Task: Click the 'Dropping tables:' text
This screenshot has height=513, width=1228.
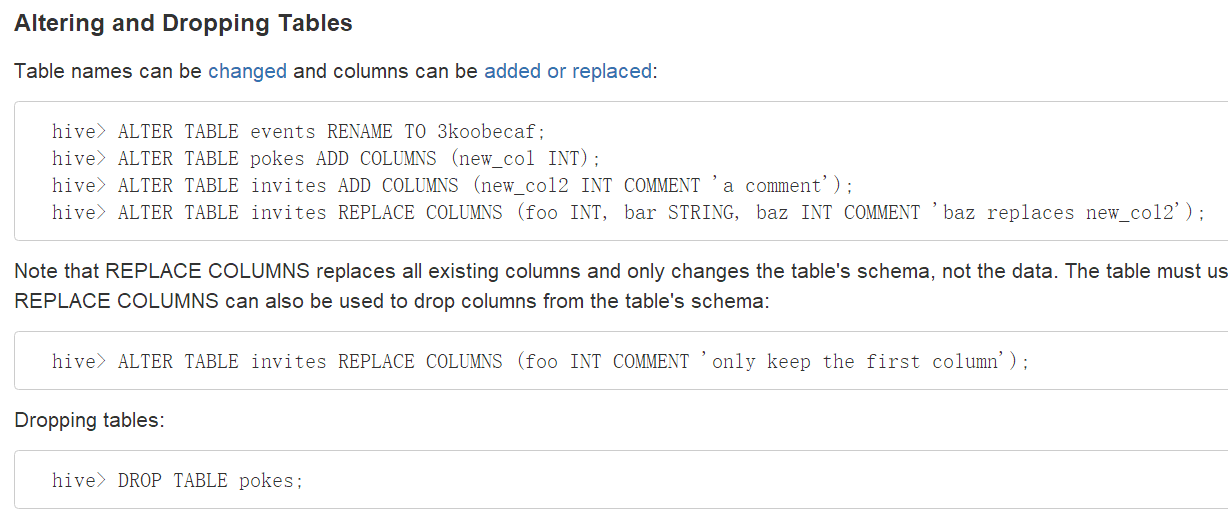Action: pyautogui.click(x=89, y=420)
